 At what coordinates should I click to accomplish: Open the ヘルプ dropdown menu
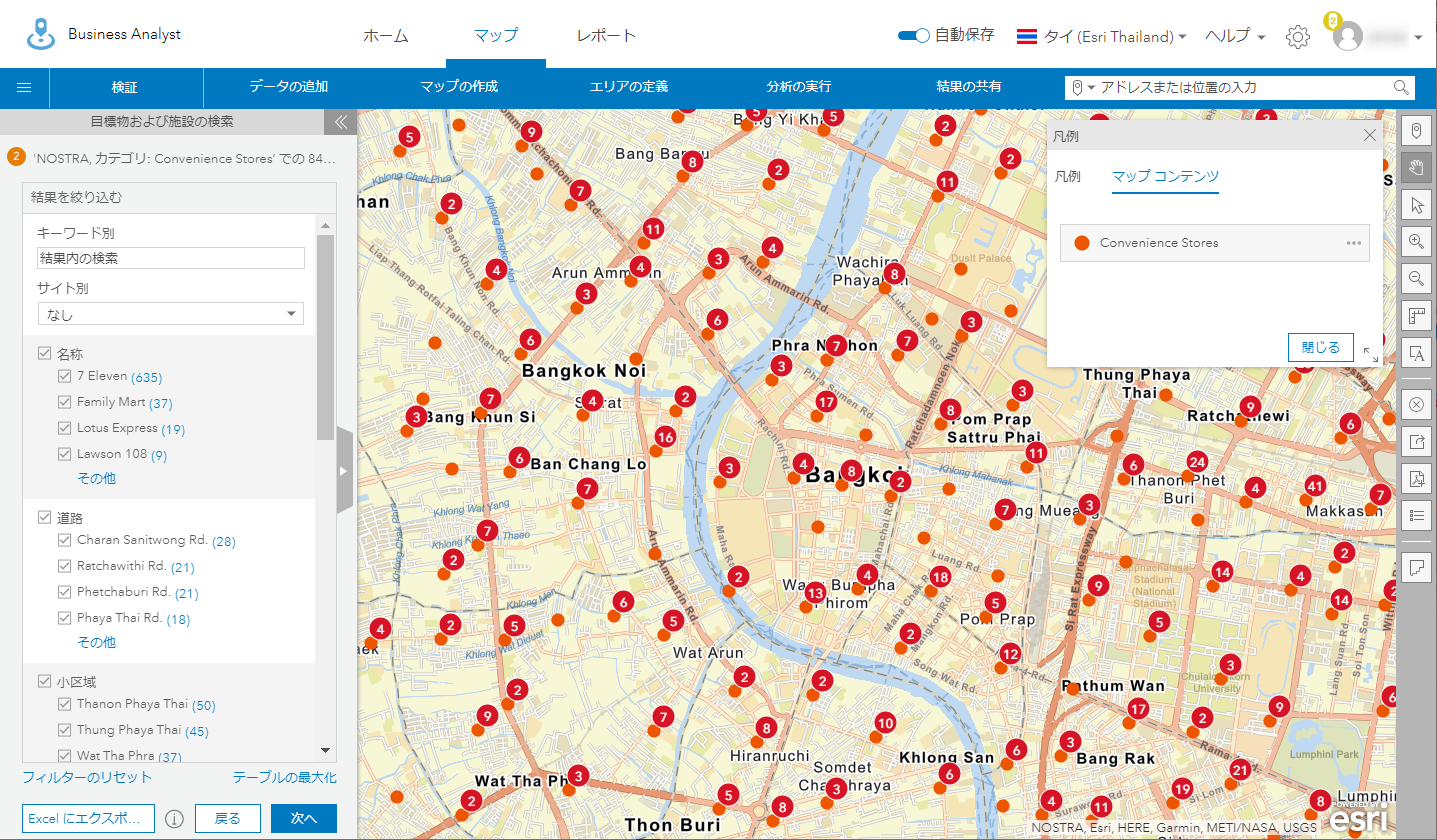tap(1235, 37)
